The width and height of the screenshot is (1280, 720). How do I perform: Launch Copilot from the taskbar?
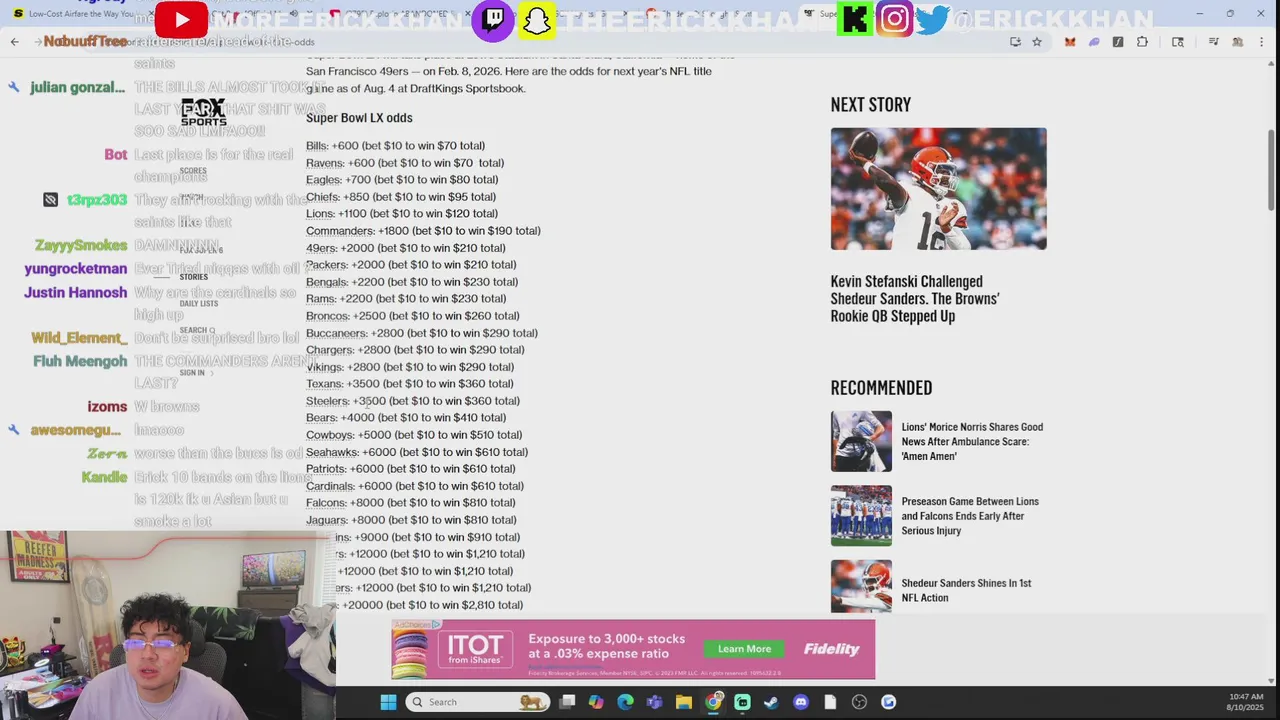[x=596, y=702]
